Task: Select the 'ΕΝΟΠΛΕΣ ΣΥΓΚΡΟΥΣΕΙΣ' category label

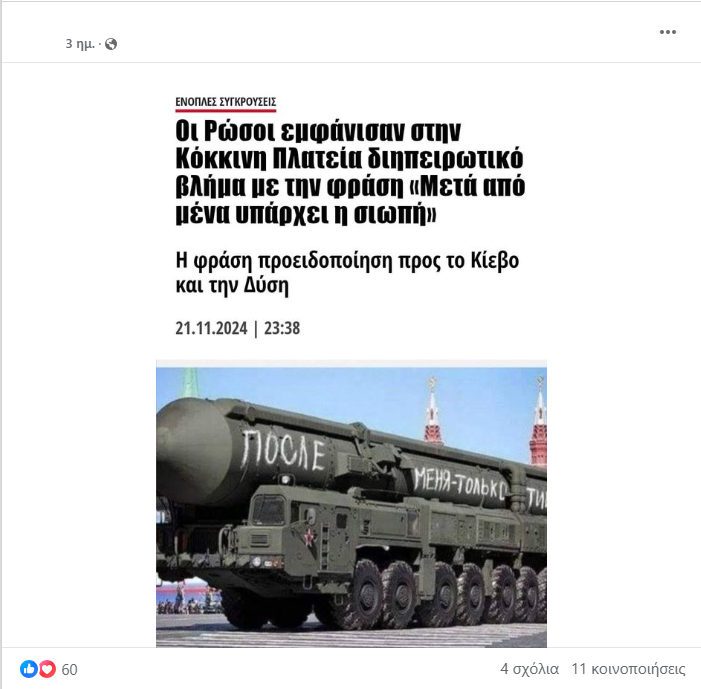Action: 226,102
